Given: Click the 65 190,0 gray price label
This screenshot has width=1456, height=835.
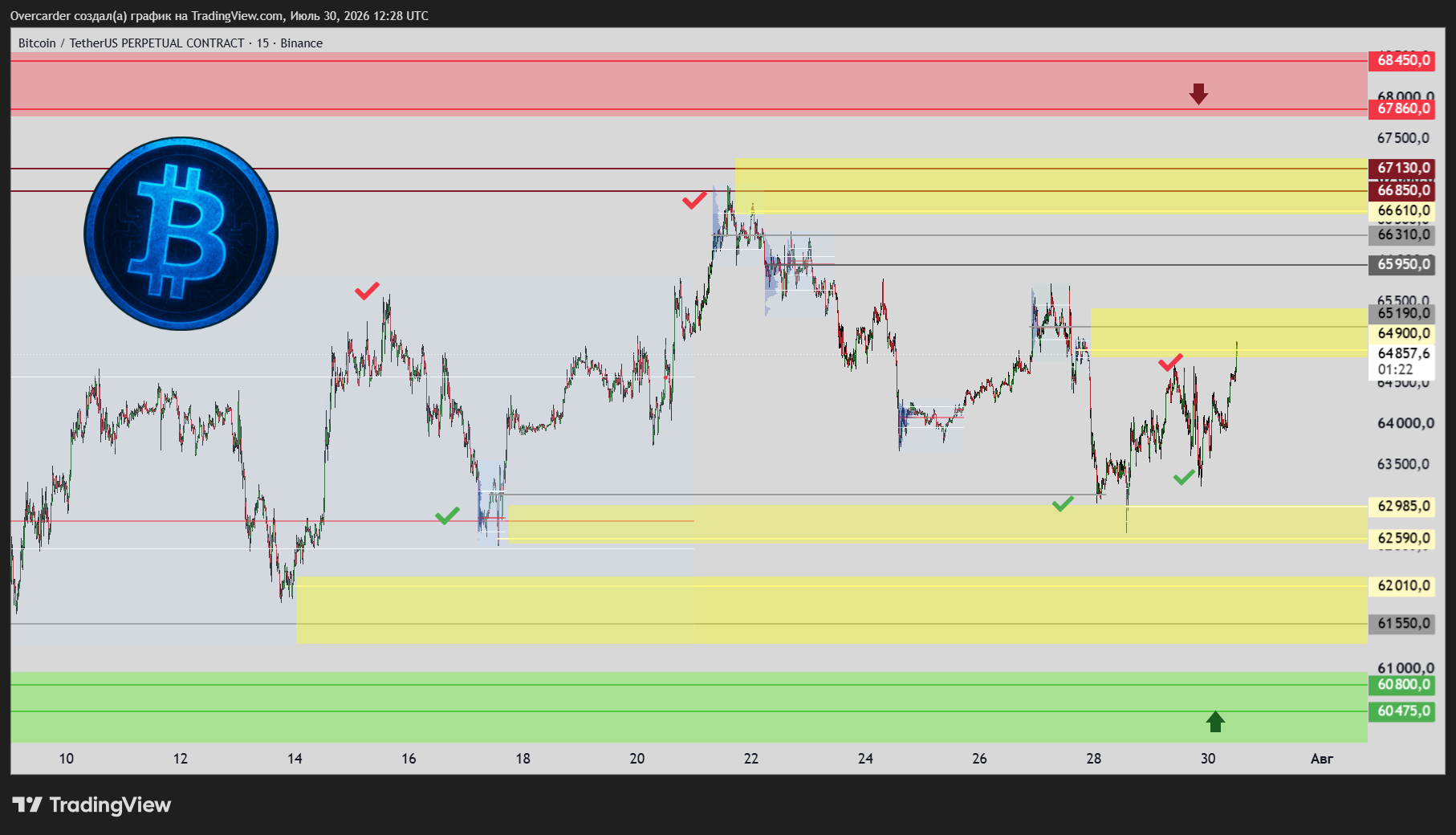Looking at the screenshot, I should point(1403,313).
